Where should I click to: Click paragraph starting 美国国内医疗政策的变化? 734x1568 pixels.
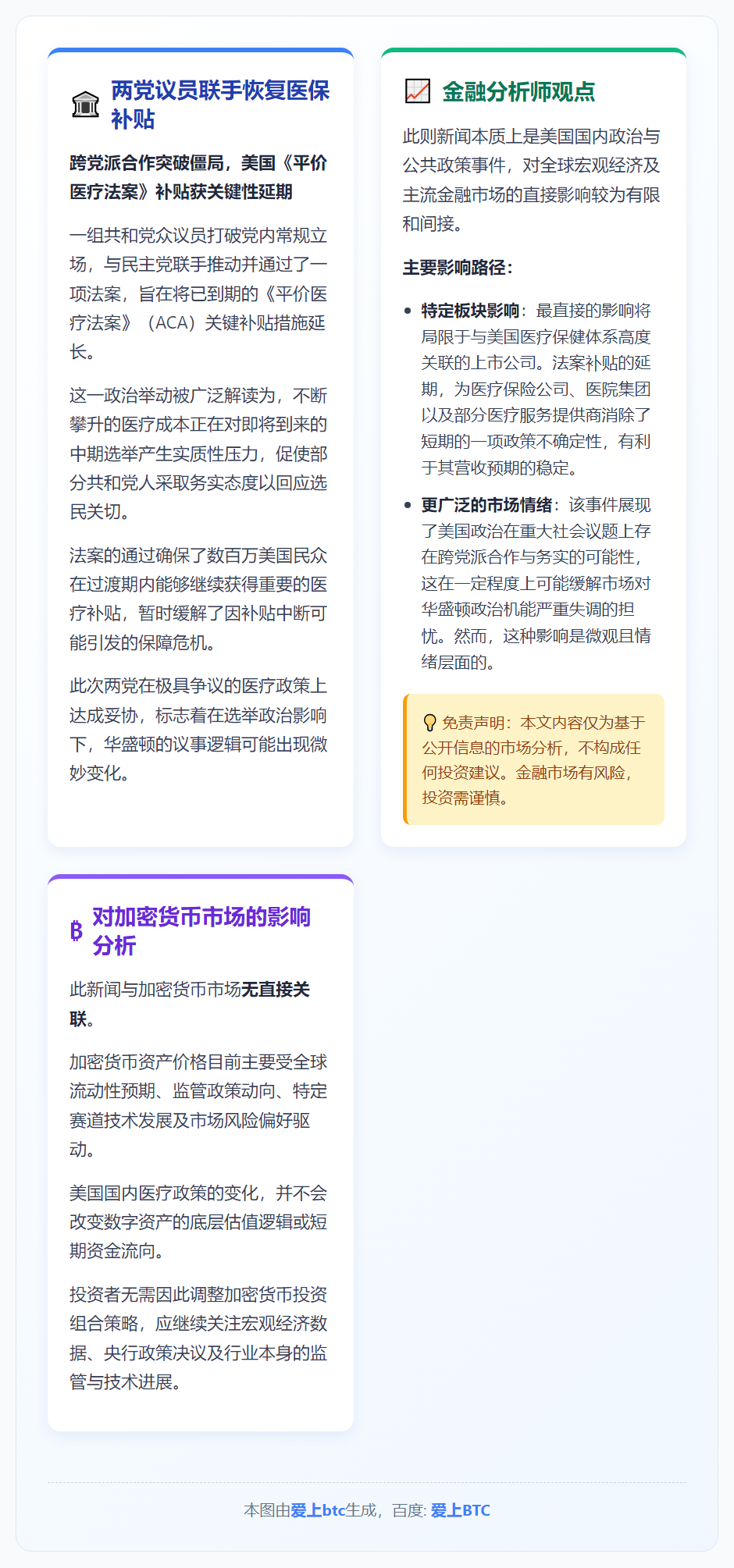[x=198, y=1221]
